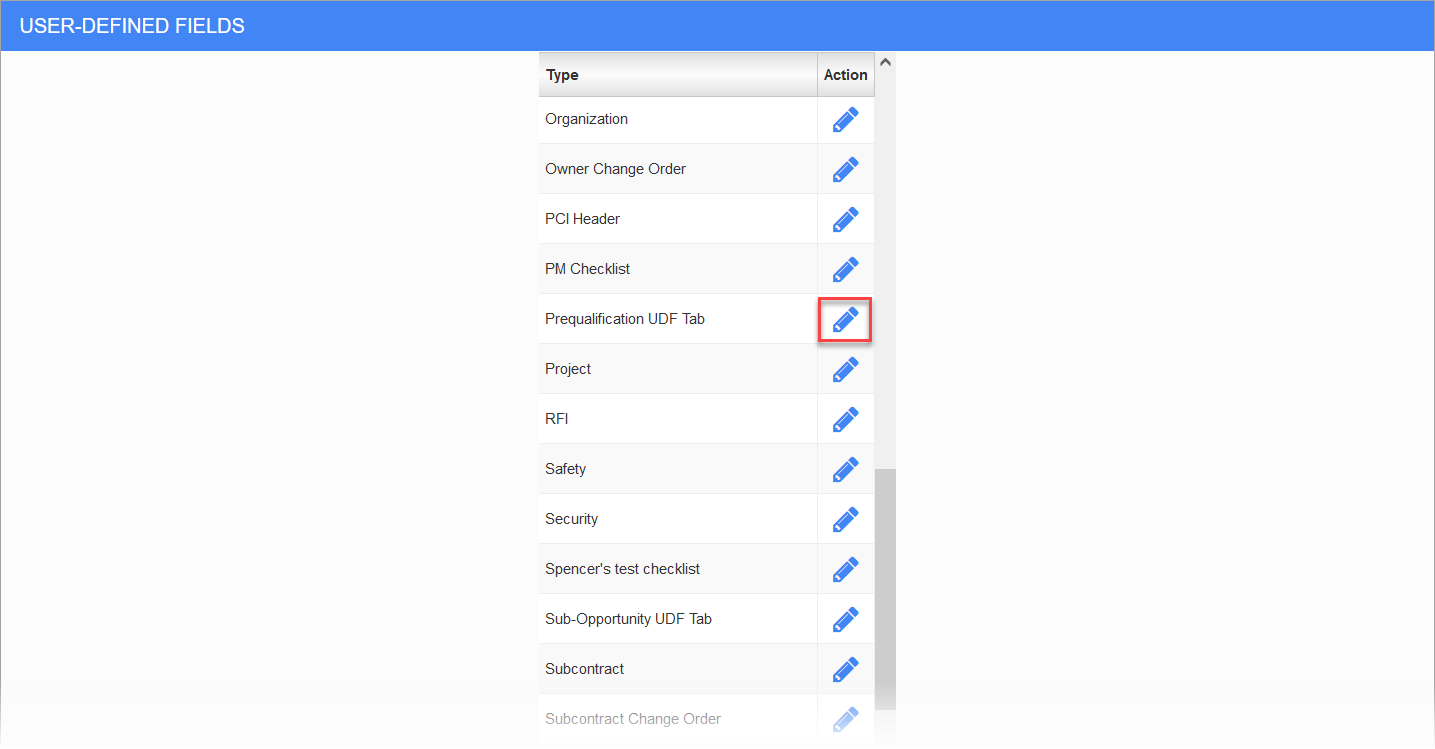Screen dimensions: 1435x749
Task: Click the 'PCI Header' text
Action: pos(583,219)
